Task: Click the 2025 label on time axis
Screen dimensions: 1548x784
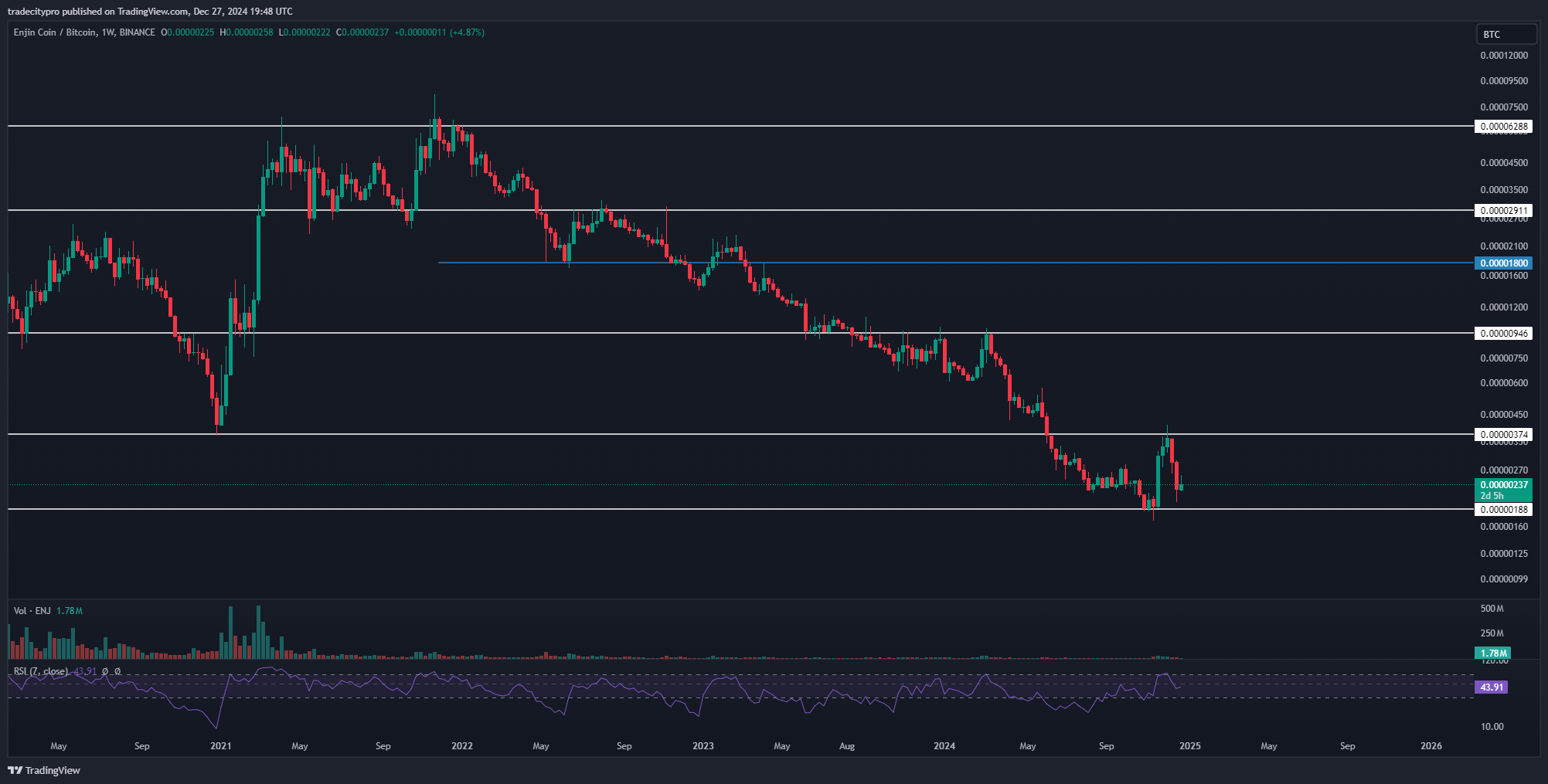Action: click(x=1190, y=746)
